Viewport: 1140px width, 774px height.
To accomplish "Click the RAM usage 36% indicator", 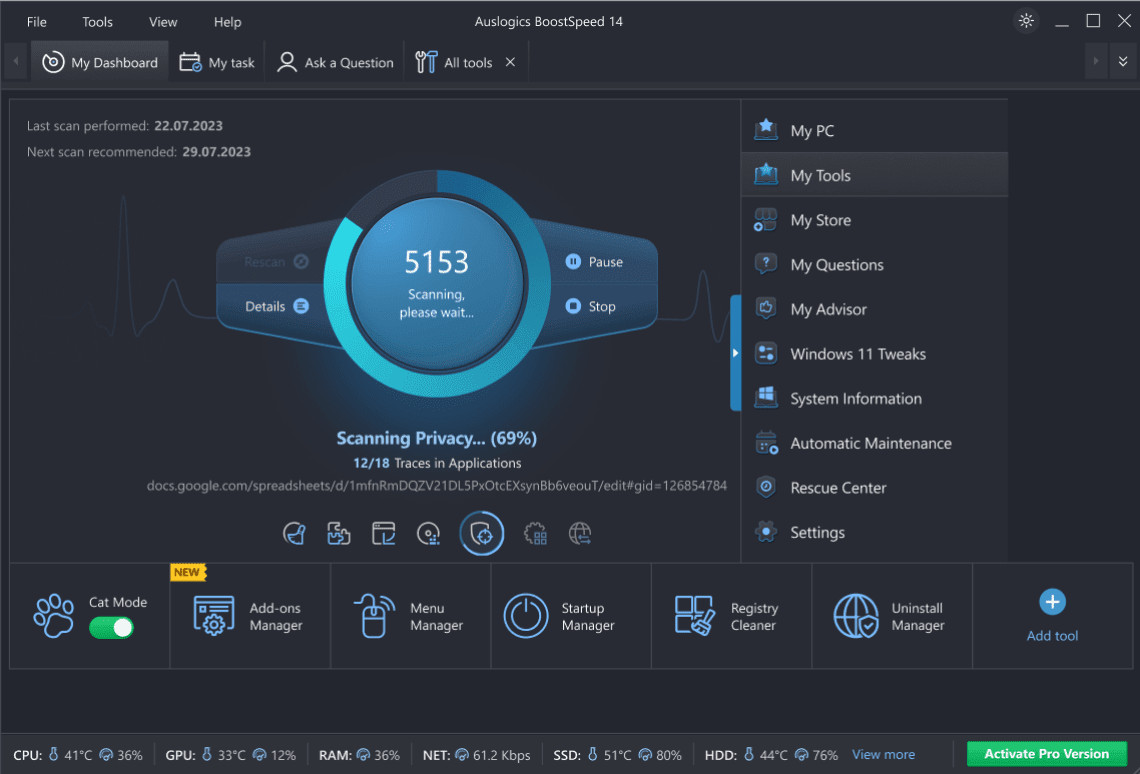I will pyautogui.click(x=378, y=755).
